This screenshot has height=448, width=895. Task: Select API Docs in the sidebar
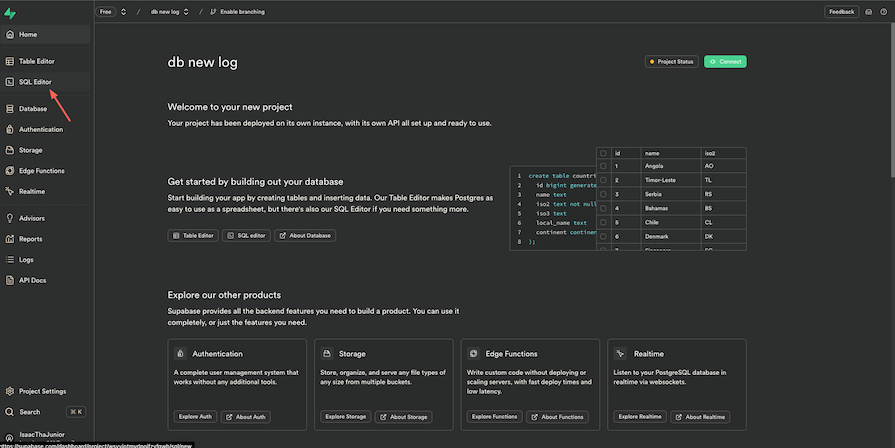click(x=33, y=280)
